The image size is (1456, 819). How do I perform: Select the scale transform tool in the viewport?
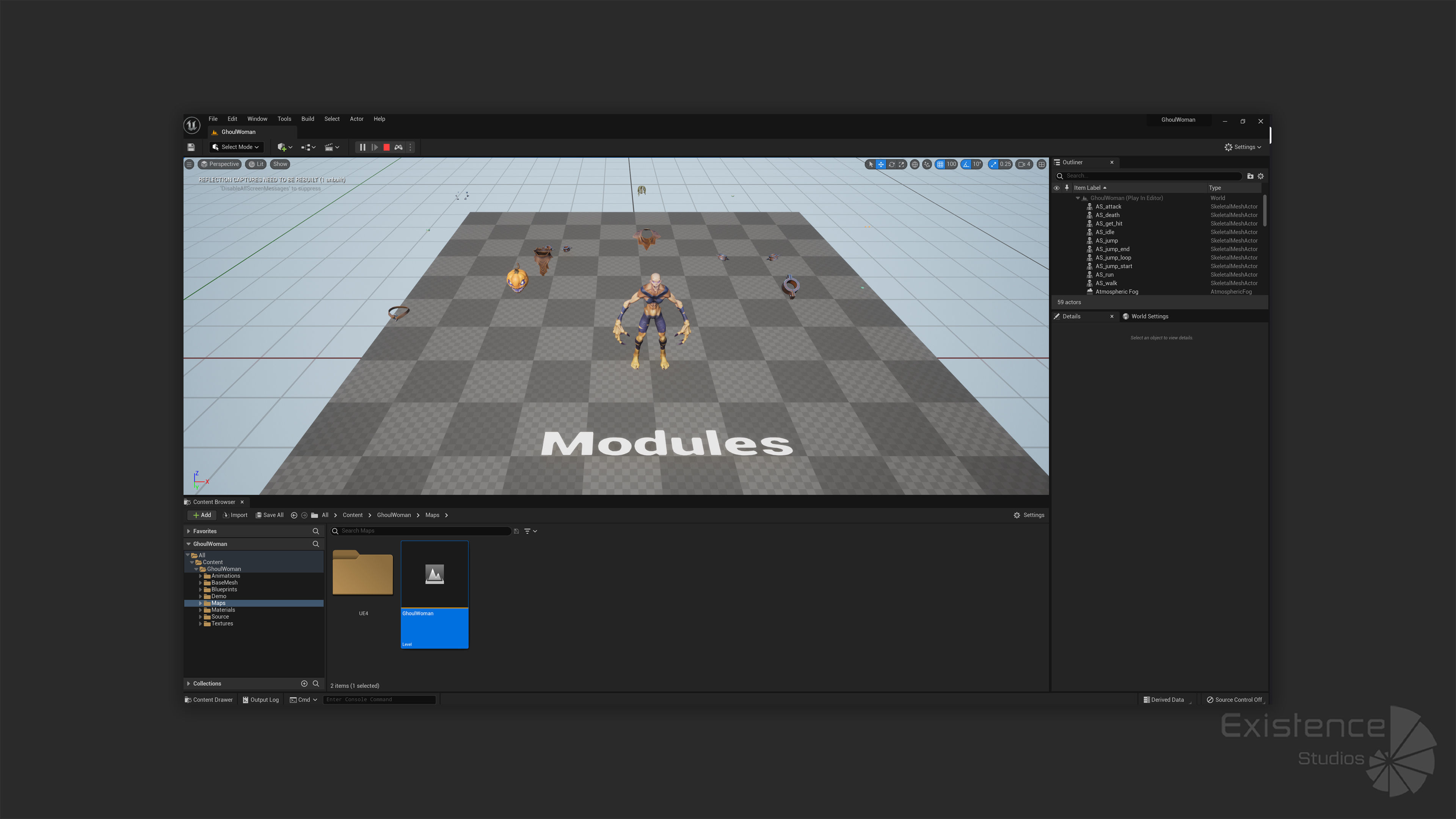coord(902,165)
